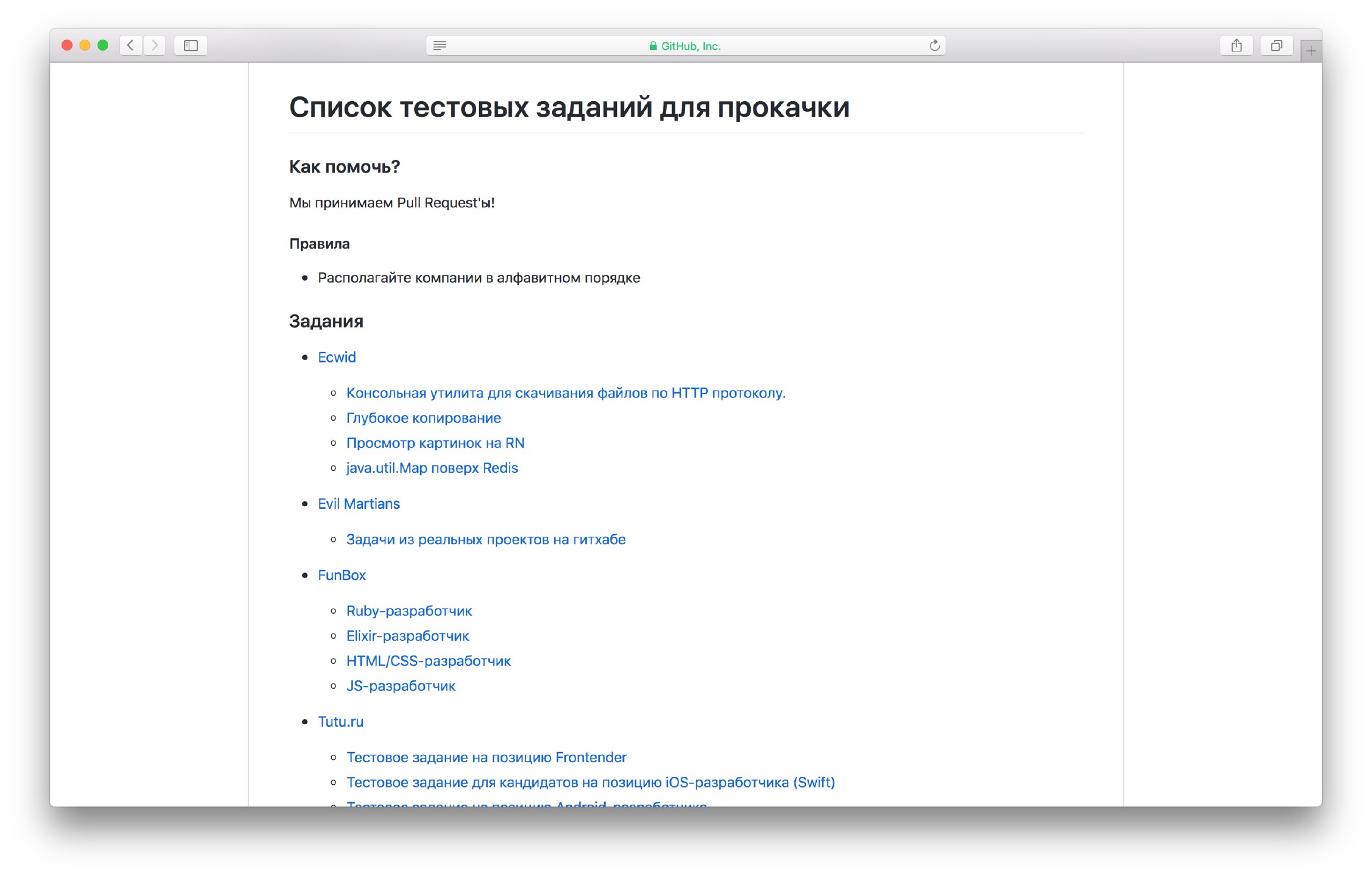Open the HTML/CSS-разработчик link
Screen dimensions: 1372x878
tap(428, 661)
